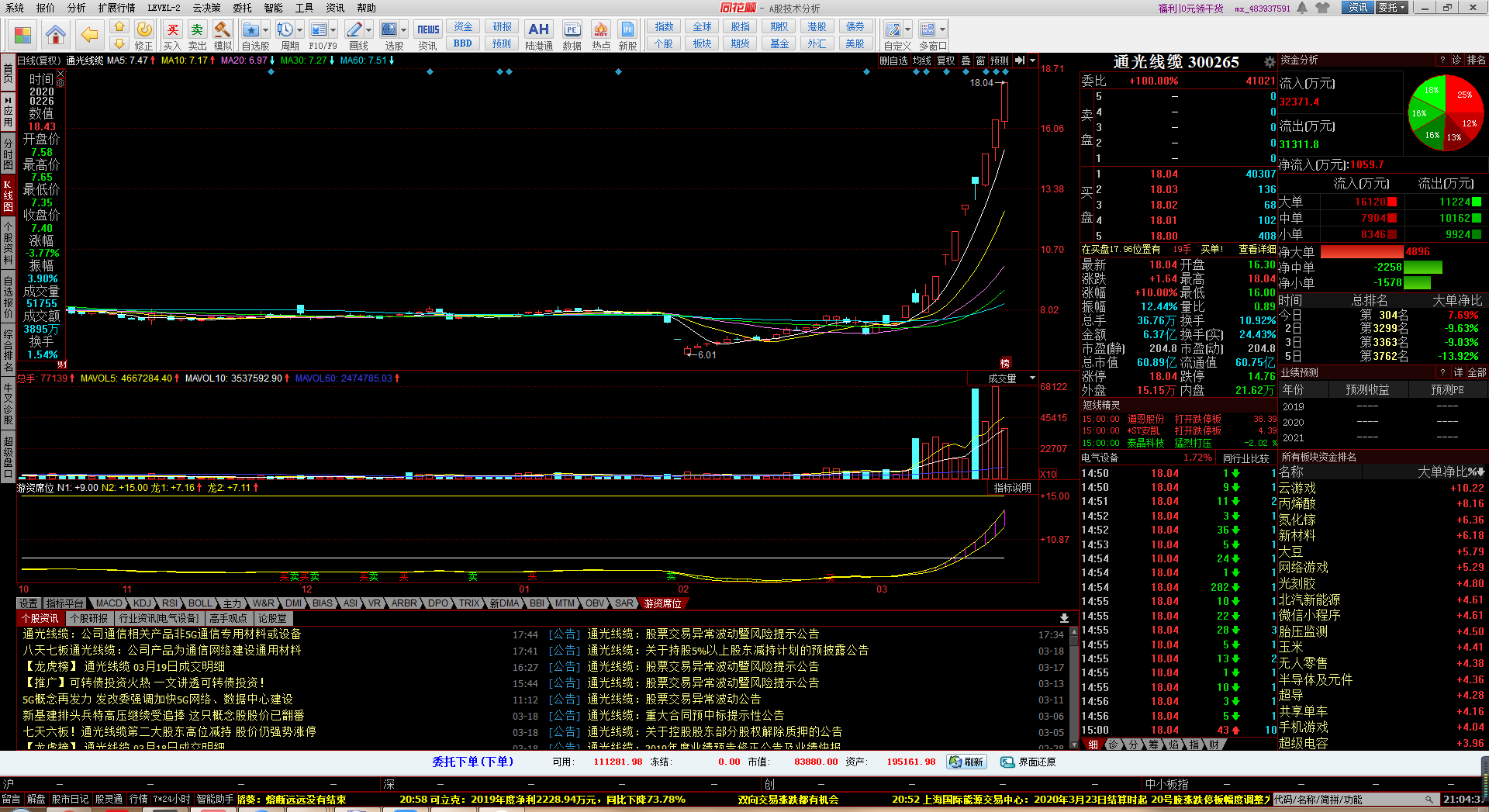Open the 智能 menu
1489x812 pixels.
pos(273,8)
